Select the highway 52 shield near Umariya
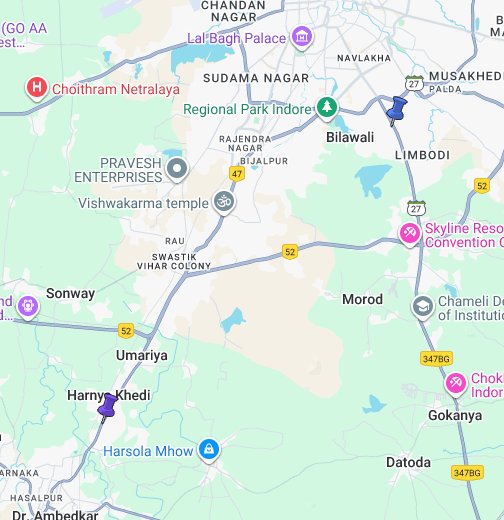The width and height of the screenshot is (504, 520). click(126, 331)
